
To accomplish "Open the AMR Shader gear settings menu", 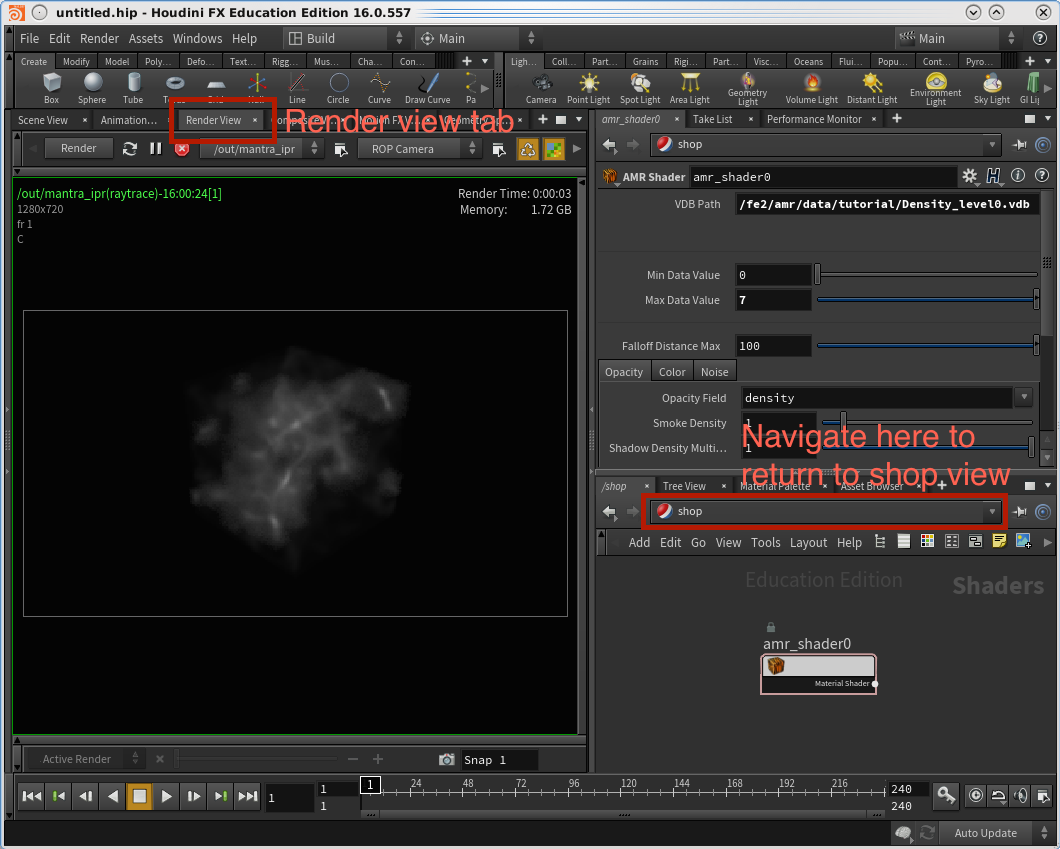I will point(969,177).
